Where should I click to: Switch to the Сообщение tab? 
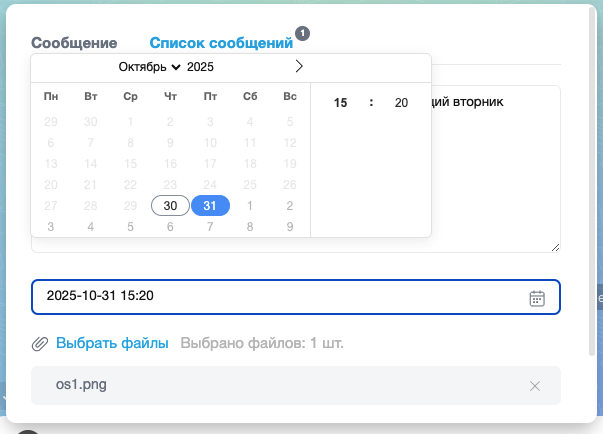point(74,43)
